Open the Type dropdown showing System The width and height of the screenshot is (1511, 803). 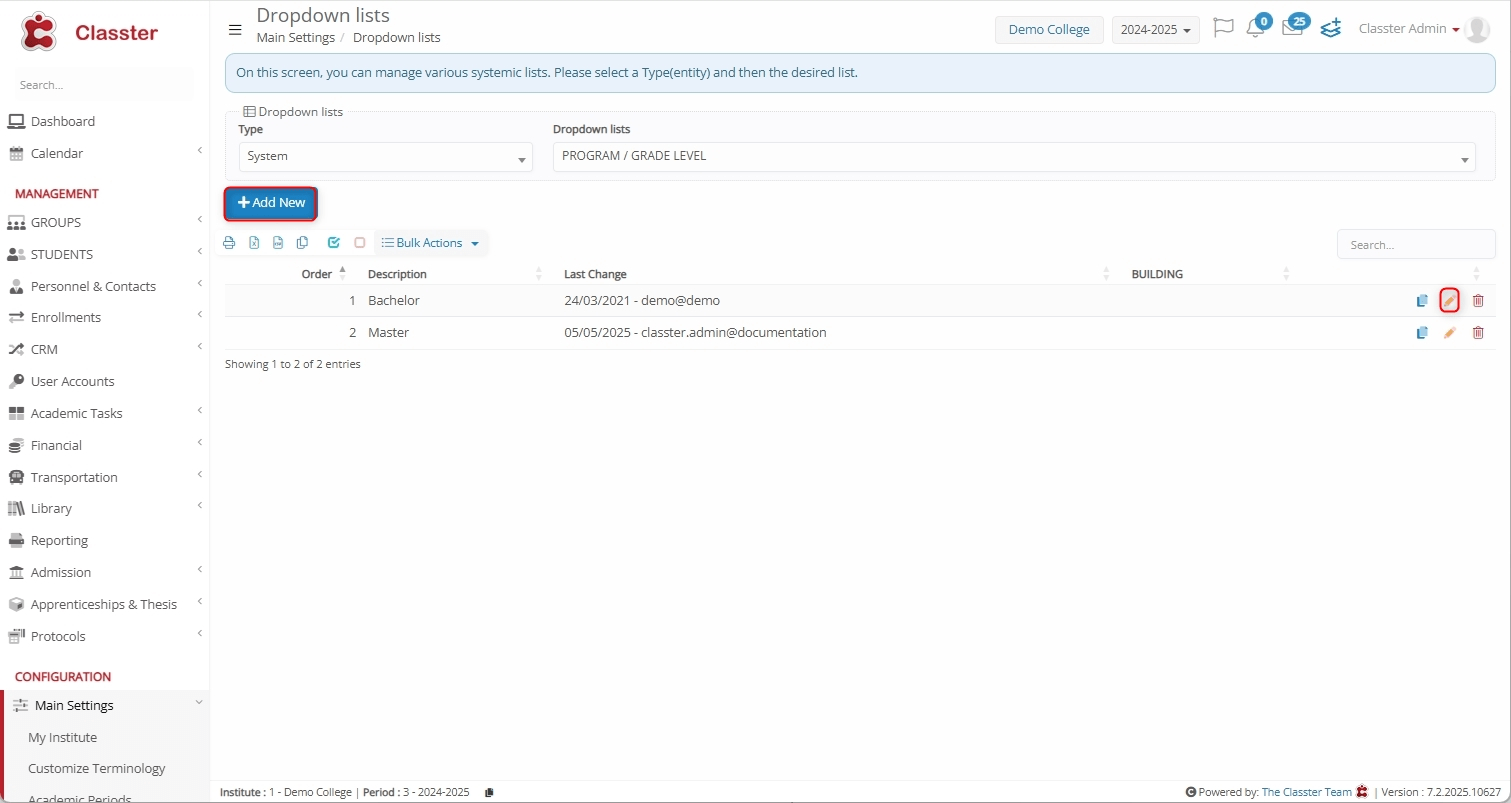coord(385,157)
